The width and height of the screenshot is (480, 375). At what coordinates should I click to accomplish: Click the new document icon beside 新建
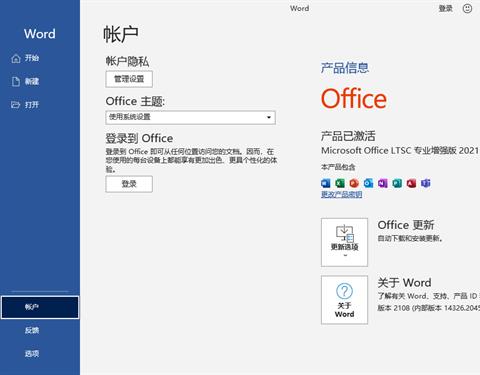16,82
